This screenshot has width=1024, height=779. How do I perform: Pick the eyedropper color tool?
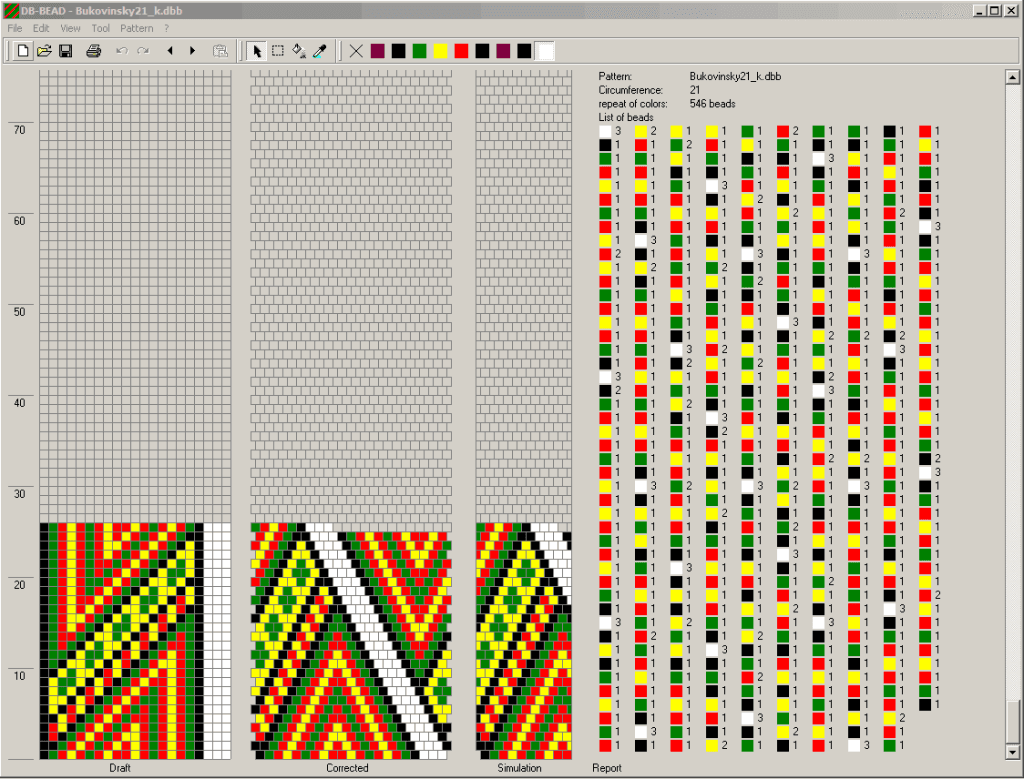click(x=320, y=51)
